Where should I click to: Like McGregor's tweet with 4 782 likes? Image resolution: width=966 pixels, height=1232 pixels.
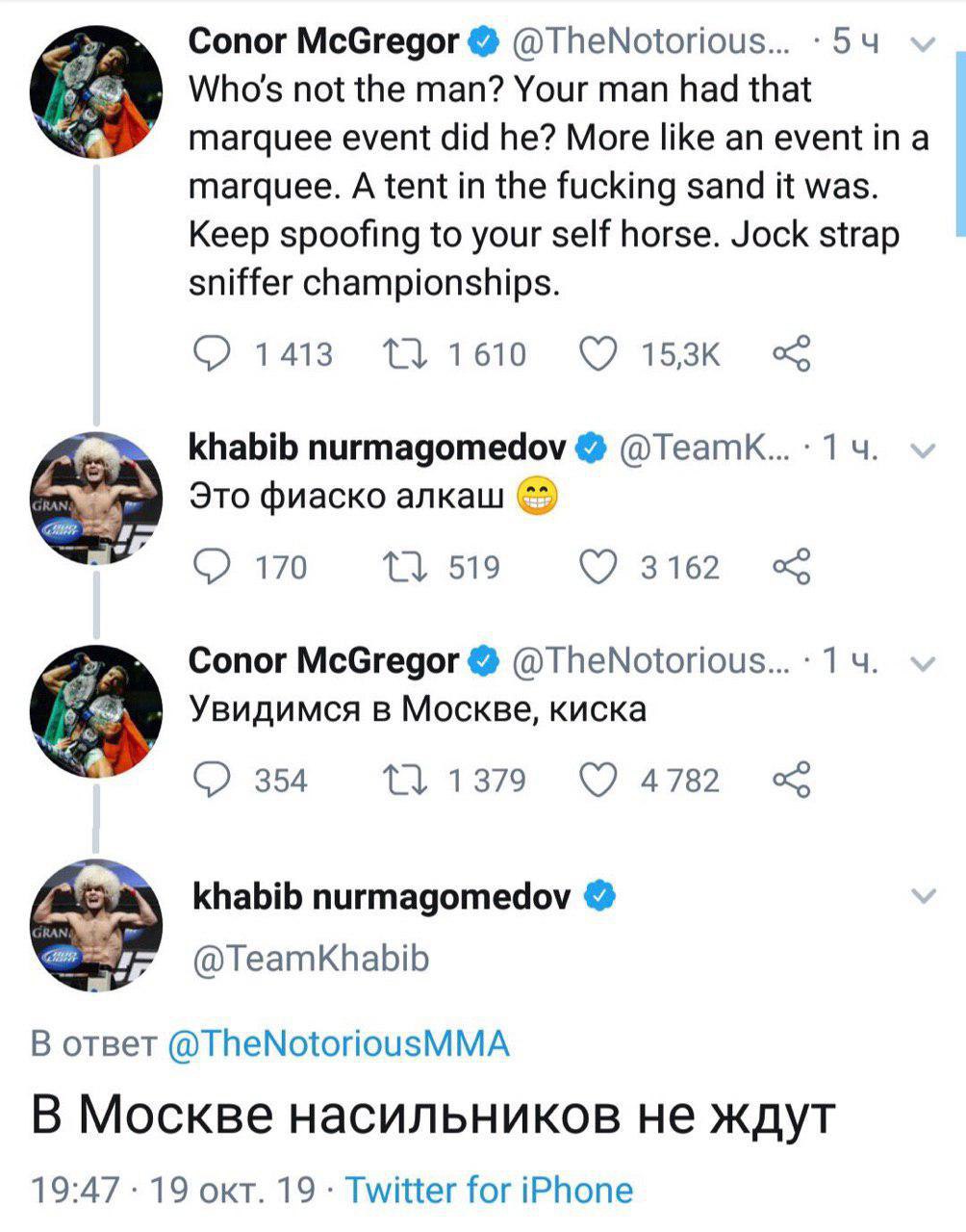[597, 779]
